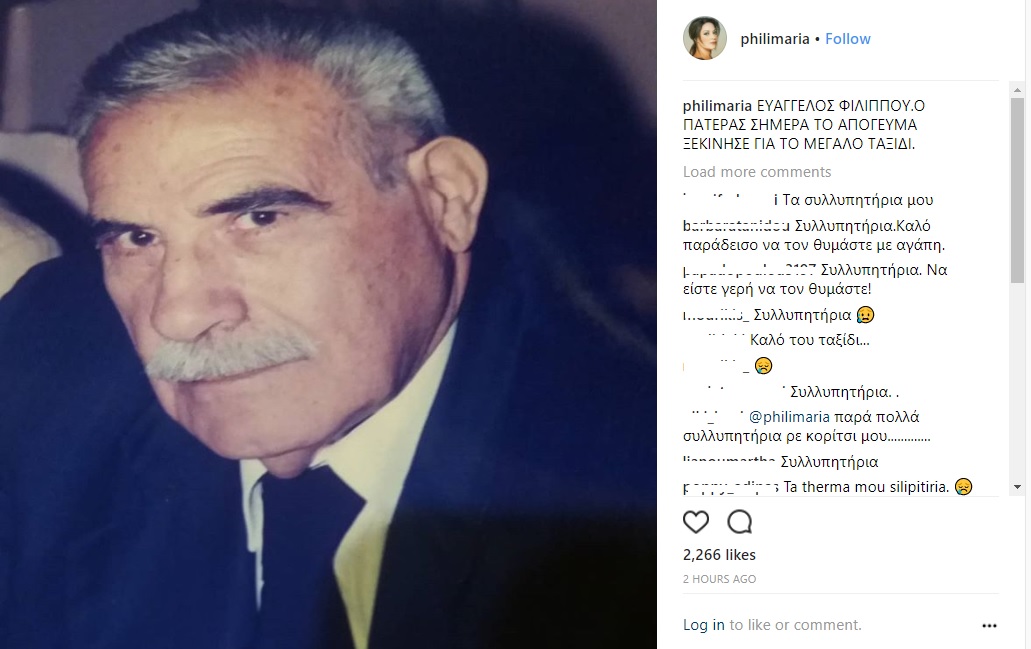Click the comments scrollbar thumb
The image size is (1031, 649).
click(1017, 191)
